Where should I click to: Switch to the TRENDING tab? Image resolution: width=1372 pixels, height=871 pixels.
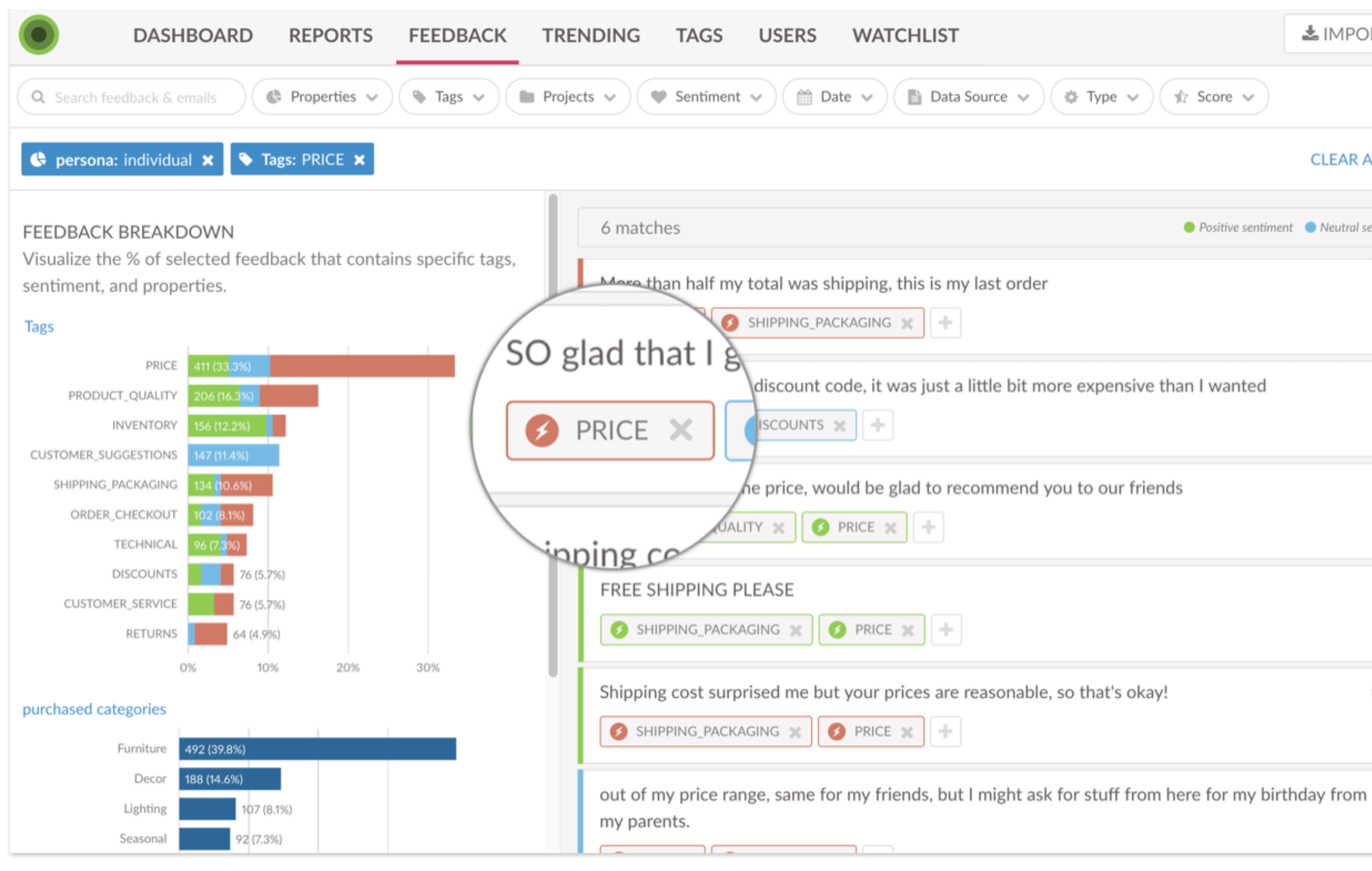click(x=591, y=36)
